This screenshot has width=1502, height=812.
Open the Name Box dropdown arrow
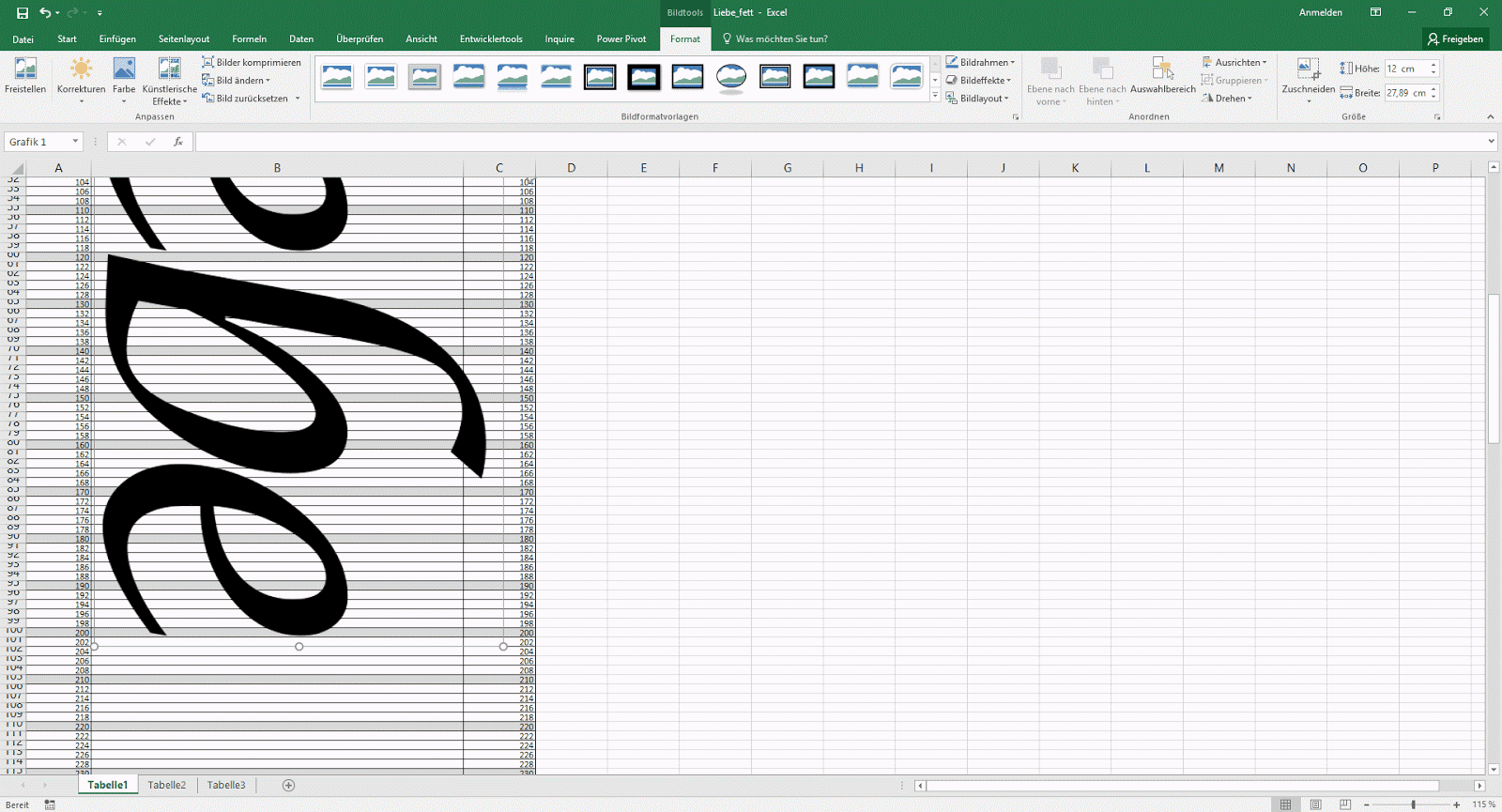point(75,142)
